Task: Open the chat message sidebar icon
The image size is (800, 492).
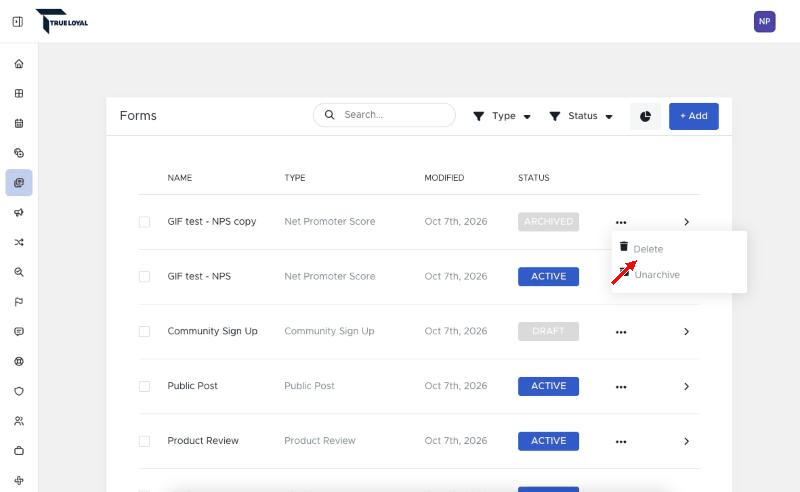Action: pos(19,331)
